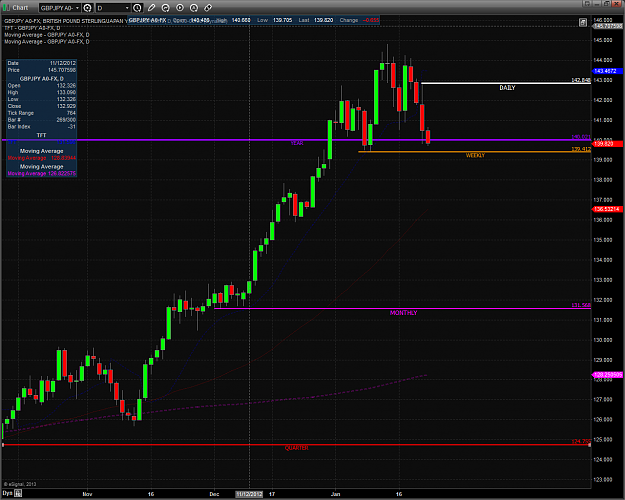Click the Bar Index row in data window
Image resolution: width=625 pixels, height=500 pixels.
pos(41,126)
